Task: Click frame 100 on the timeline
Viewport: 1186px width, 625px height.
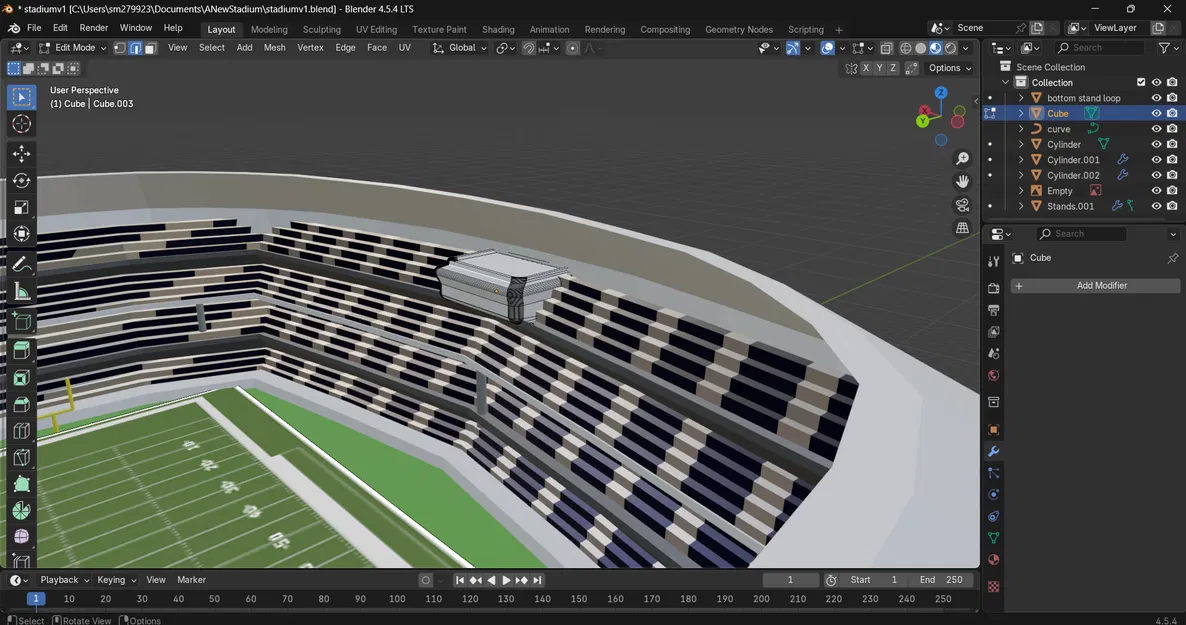Action: 397,599
